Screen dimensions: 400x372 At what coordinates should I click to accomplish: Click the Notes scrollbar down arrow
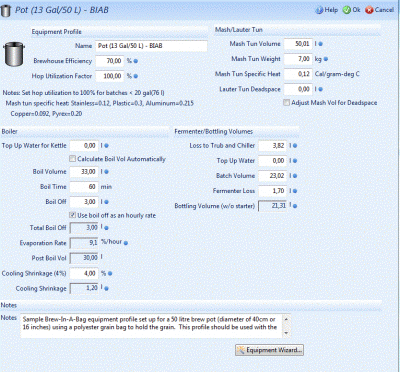point(286,333)
